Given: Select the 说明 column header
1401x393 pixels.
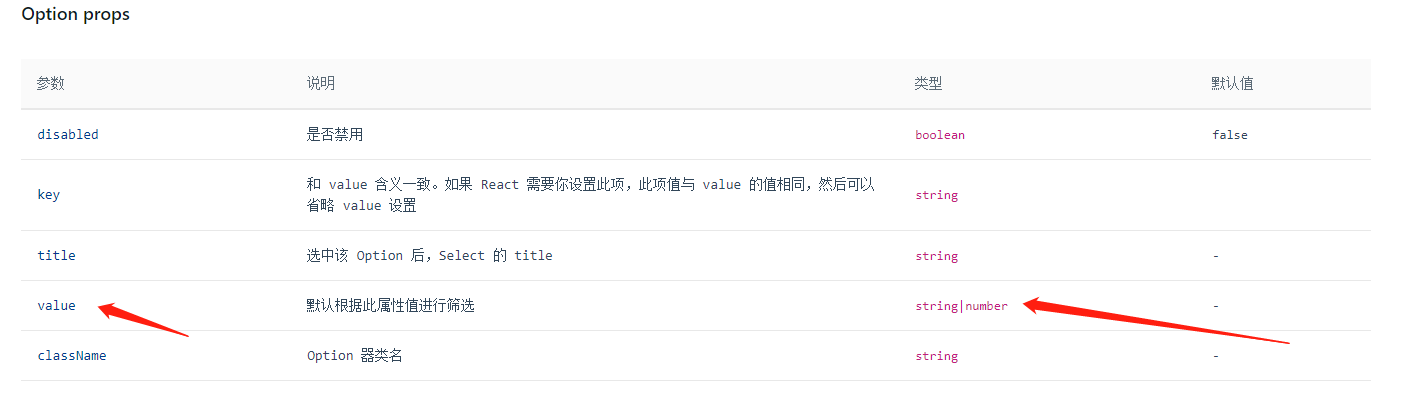Looking at the screenshot, I should click(x=321, y=84).
